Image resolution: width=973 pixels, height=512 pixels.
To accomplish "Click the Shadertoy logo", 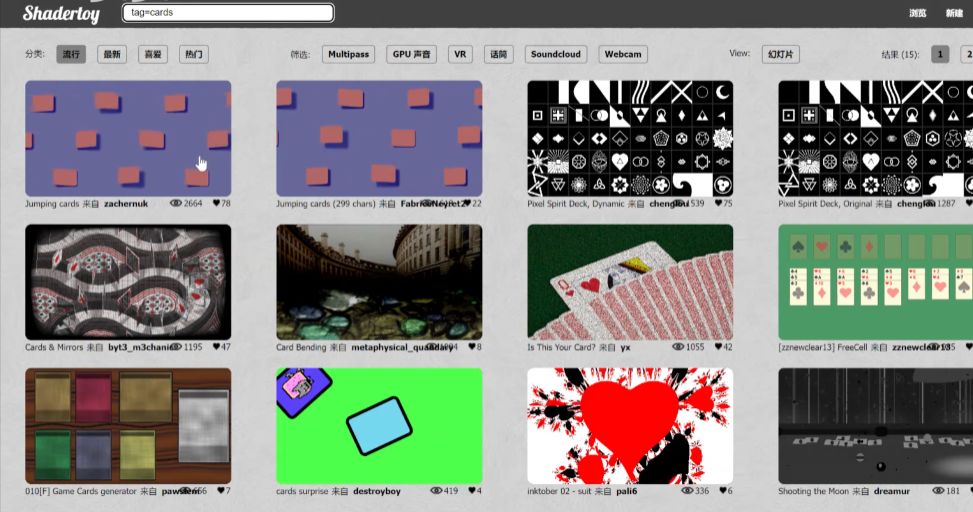I will (x=61, y=12).
